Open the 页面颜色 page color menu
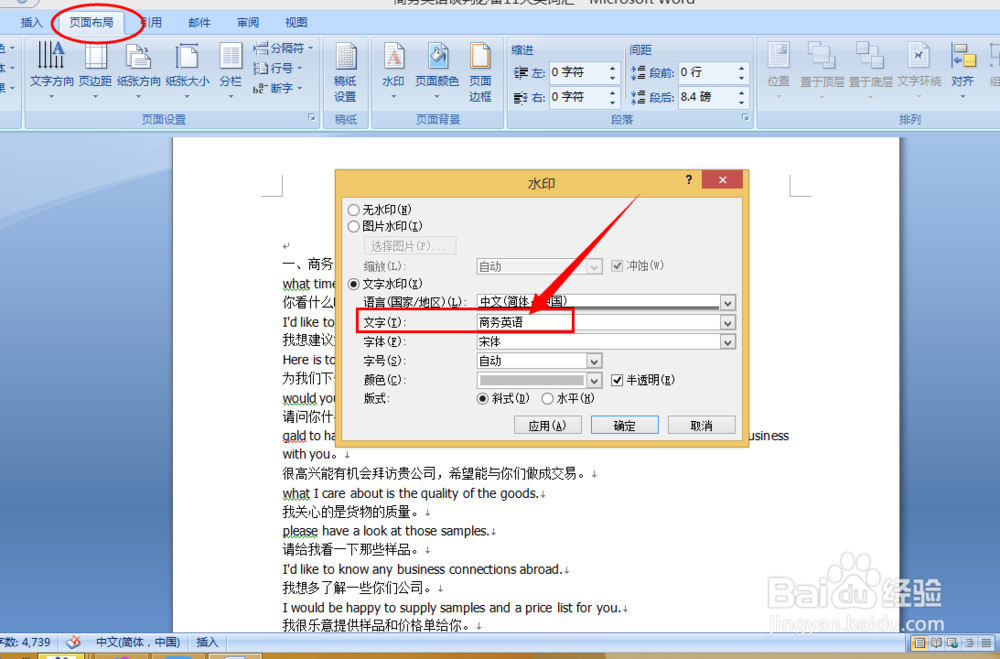This screenshot has height=659, width=1000. pos(437,70)
